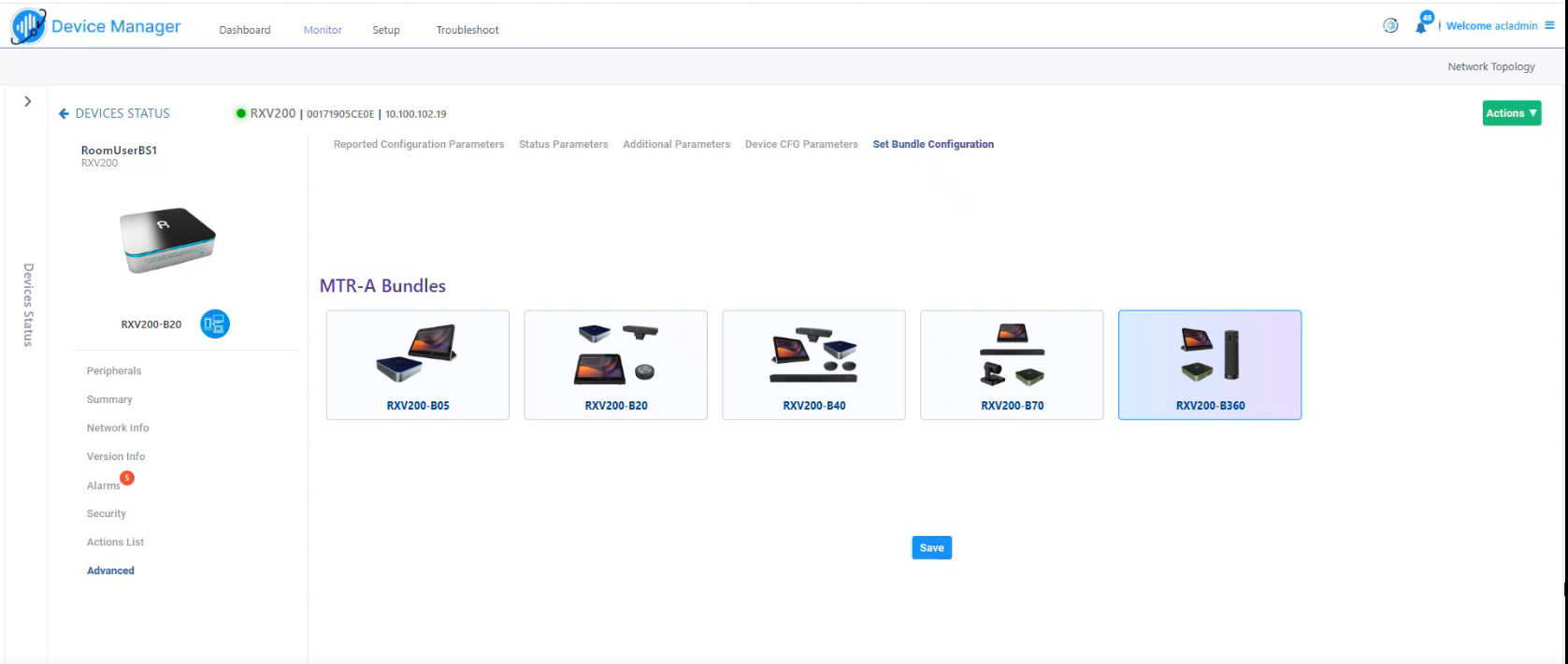Open the Setup menu
This screenshot has width=1568, height=664.
click(386, 30)
